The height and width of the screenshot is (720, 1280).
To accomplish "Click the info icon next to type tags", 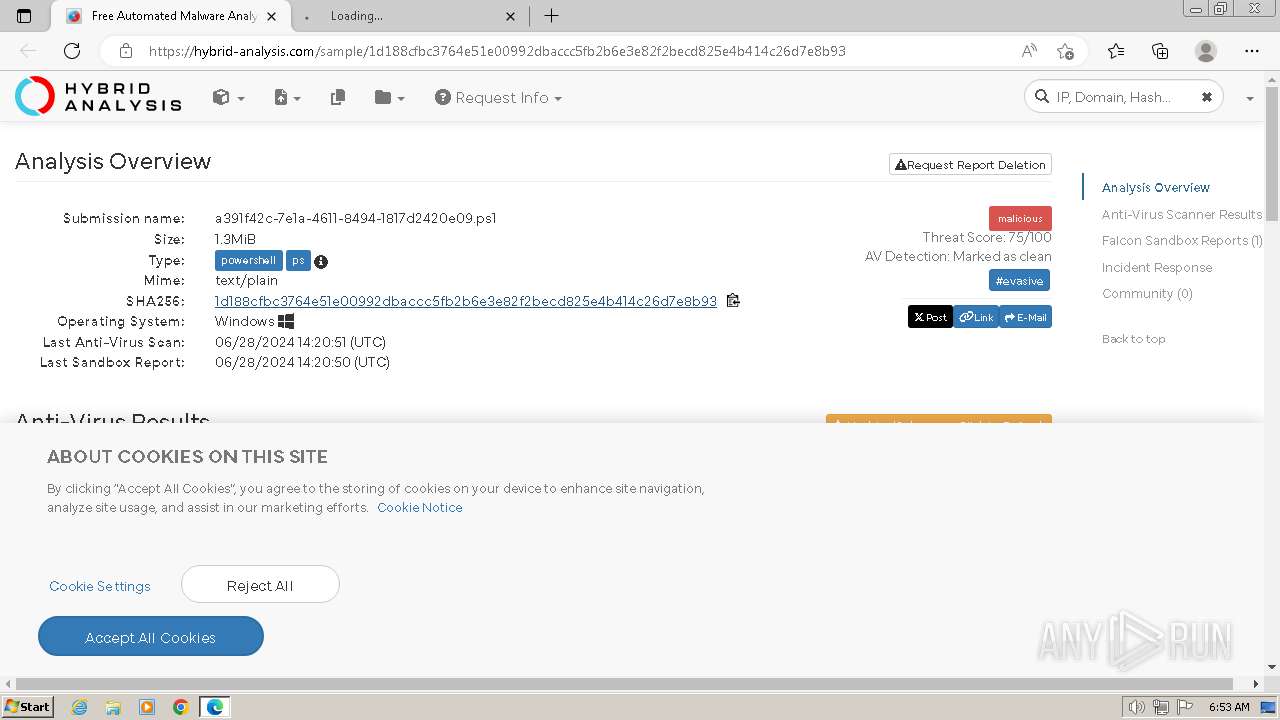I will [x=321, y=261].
